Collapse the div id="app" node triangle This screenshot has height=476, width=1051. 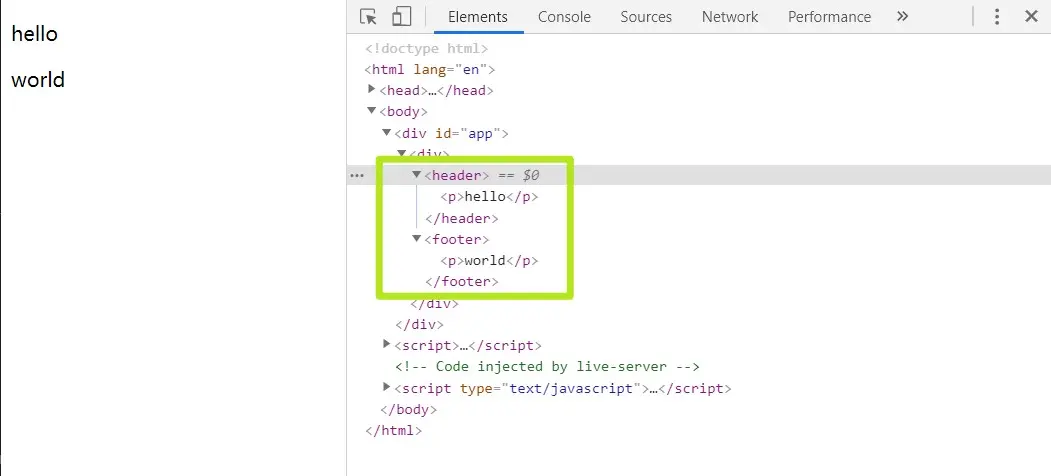point(387,133)
